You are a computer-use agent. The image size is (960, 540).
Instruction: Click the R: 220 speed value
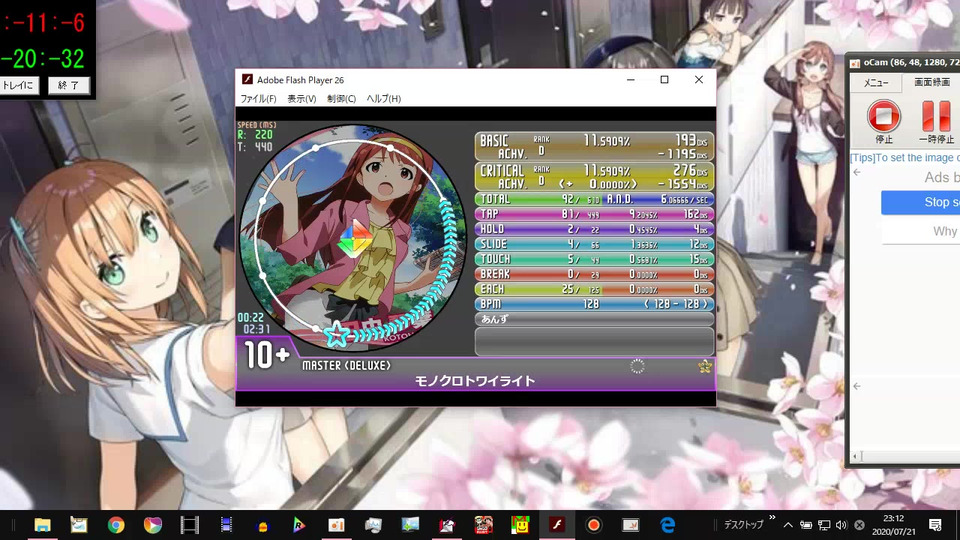(x=255, y=135)
